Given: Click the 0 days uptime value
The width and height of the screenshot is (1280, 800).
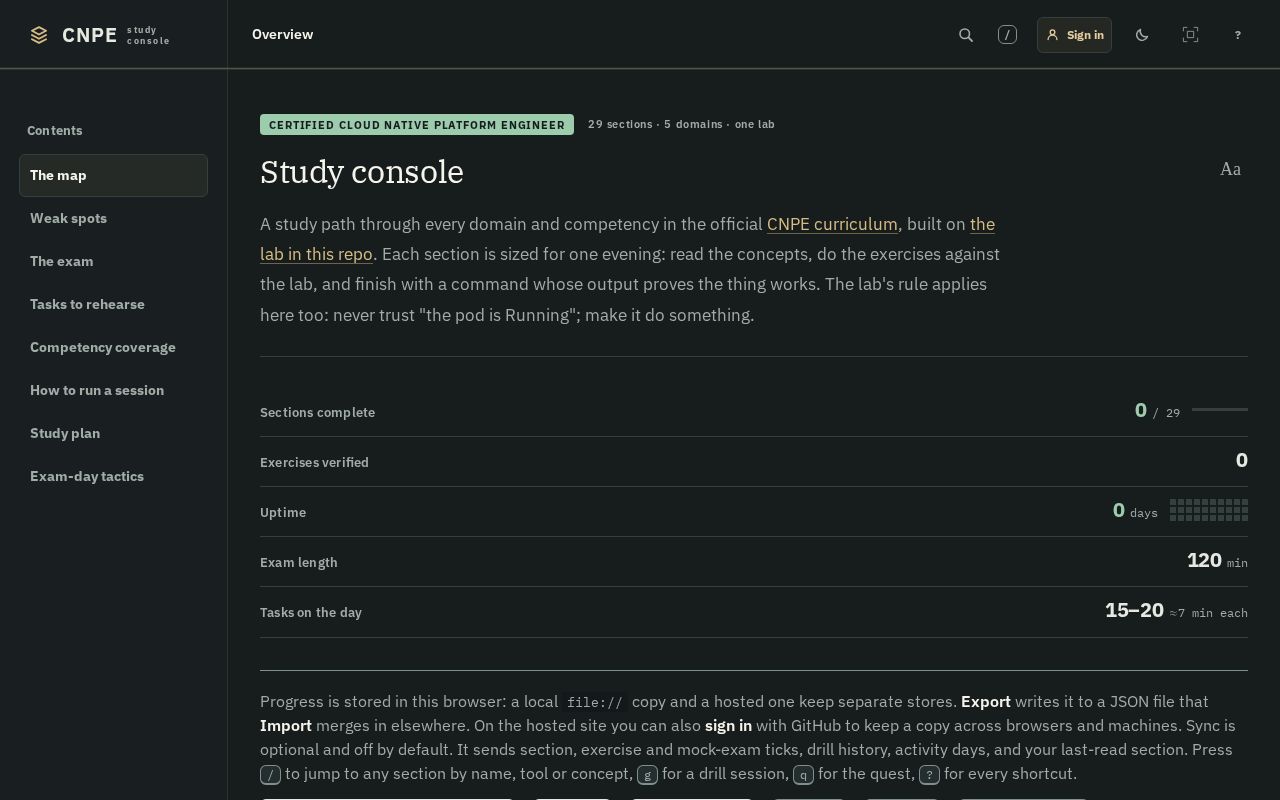Looking at the screenshot, I should coord(1135,510).
